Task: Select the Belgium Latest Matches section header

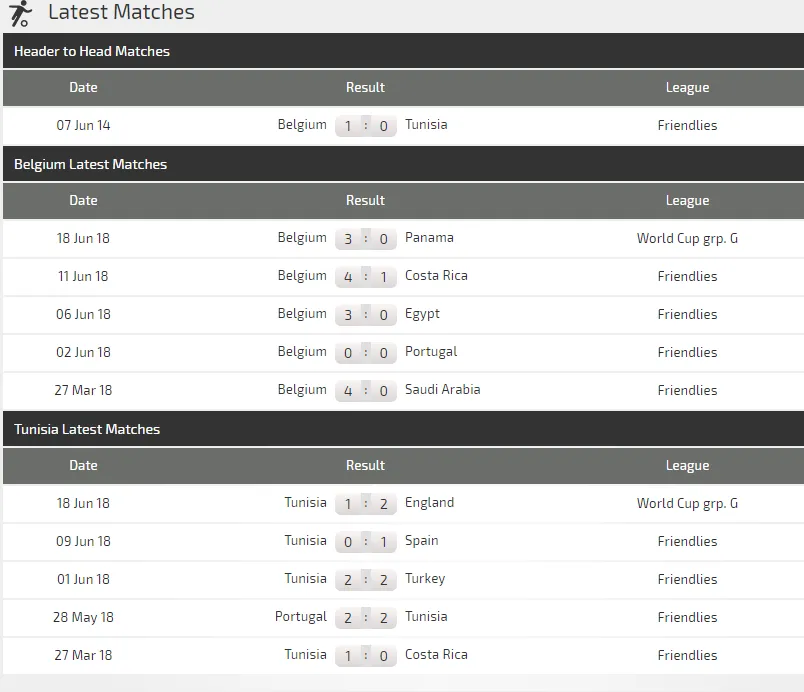Action: [x=91, y=164]
